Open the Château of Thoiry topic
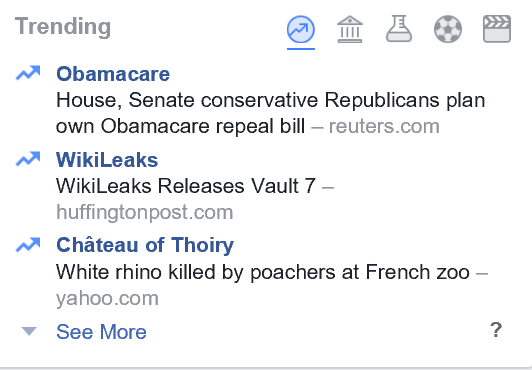The width and height of the screenshot is (532, 370). click(145, 245)
